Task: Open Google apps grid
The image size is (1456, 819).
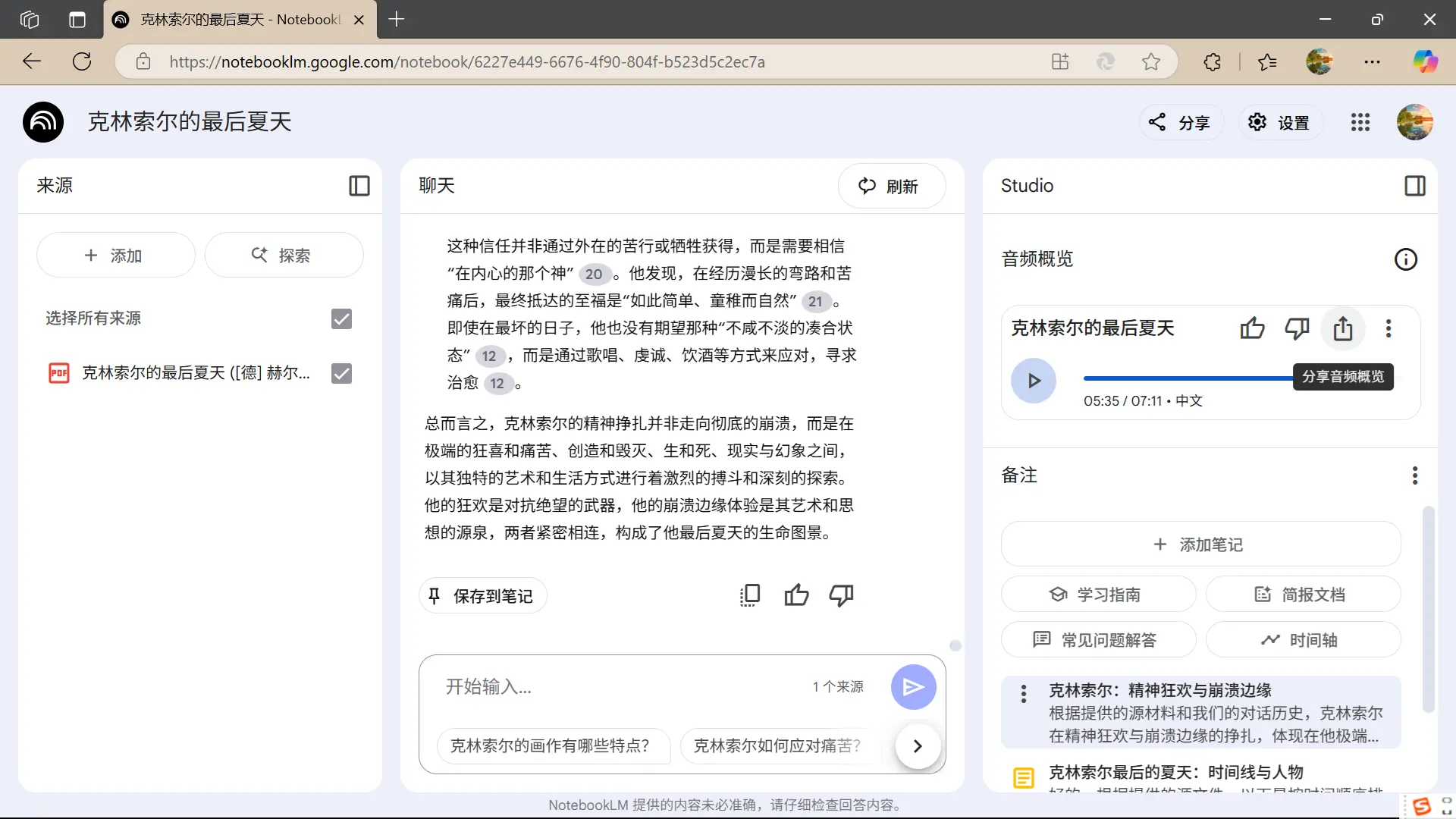Action: [x=1360, y=122]
